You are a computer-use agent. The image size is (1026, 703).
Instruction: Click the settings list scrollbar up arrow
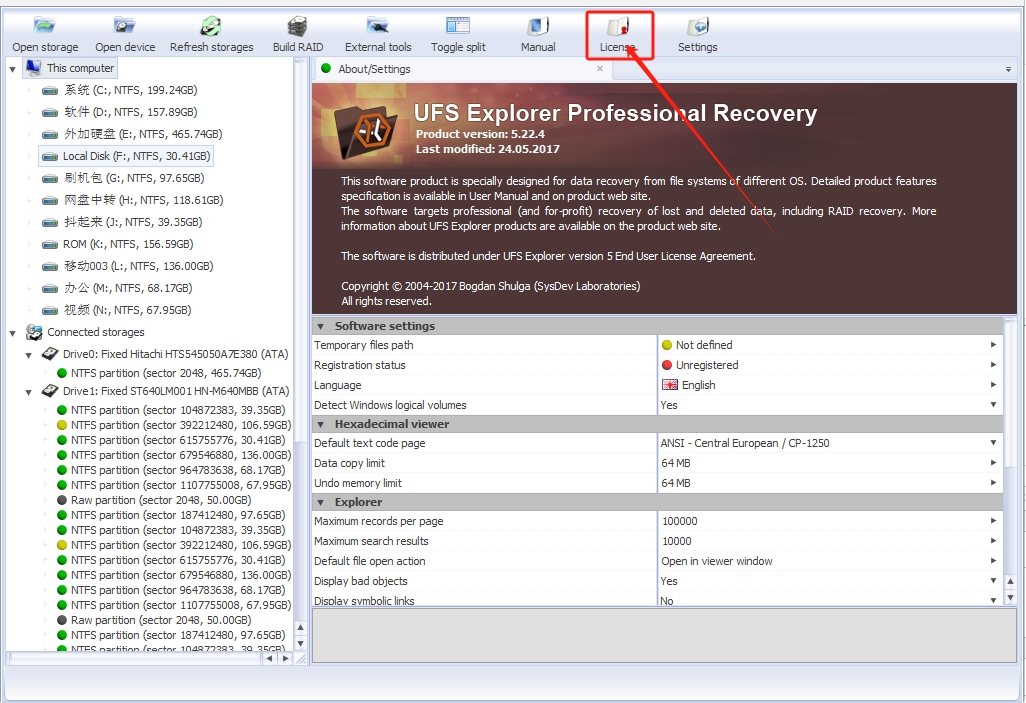click(1010, 581)
